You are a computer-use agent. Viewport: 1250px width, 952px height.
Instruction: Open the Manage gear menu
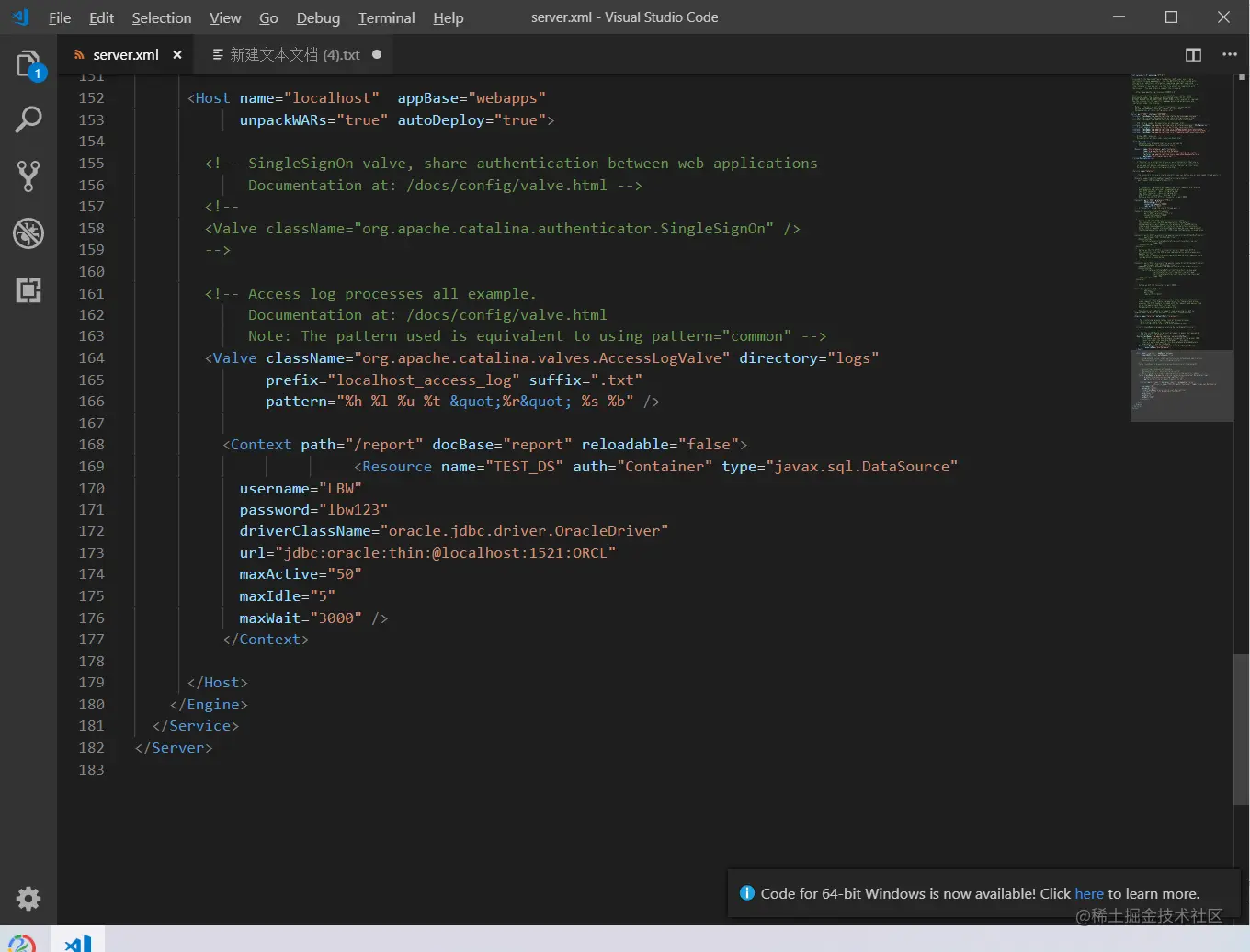[28, 898]
